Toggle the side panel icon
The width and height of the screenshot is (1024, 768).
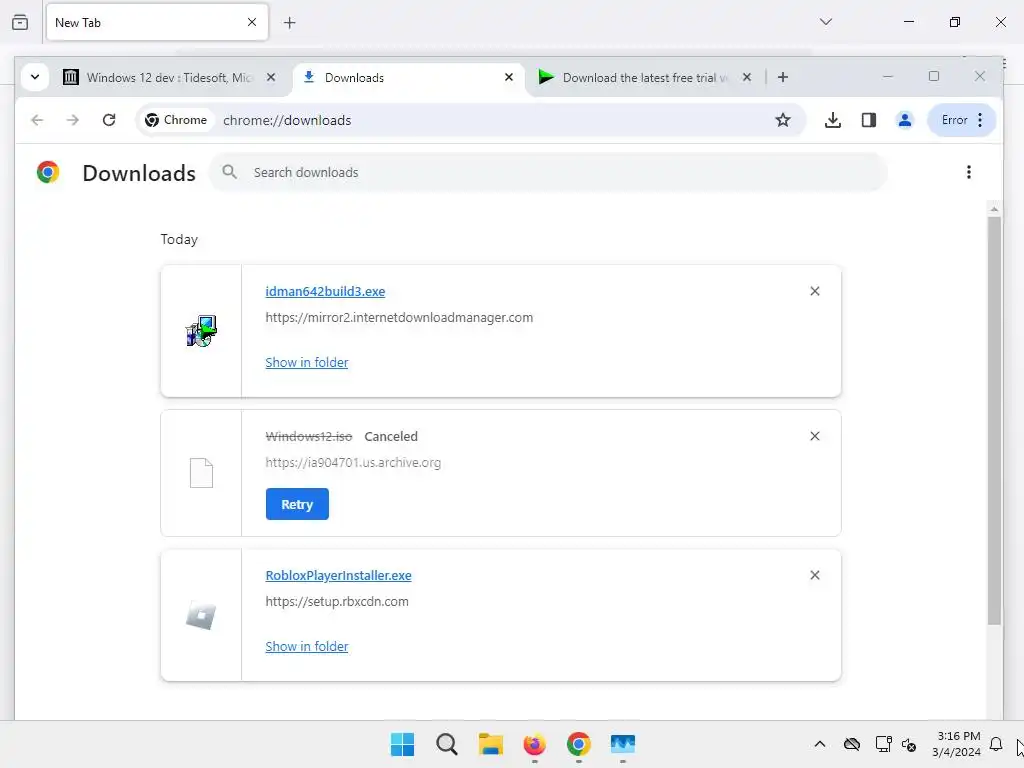[869, 120]
